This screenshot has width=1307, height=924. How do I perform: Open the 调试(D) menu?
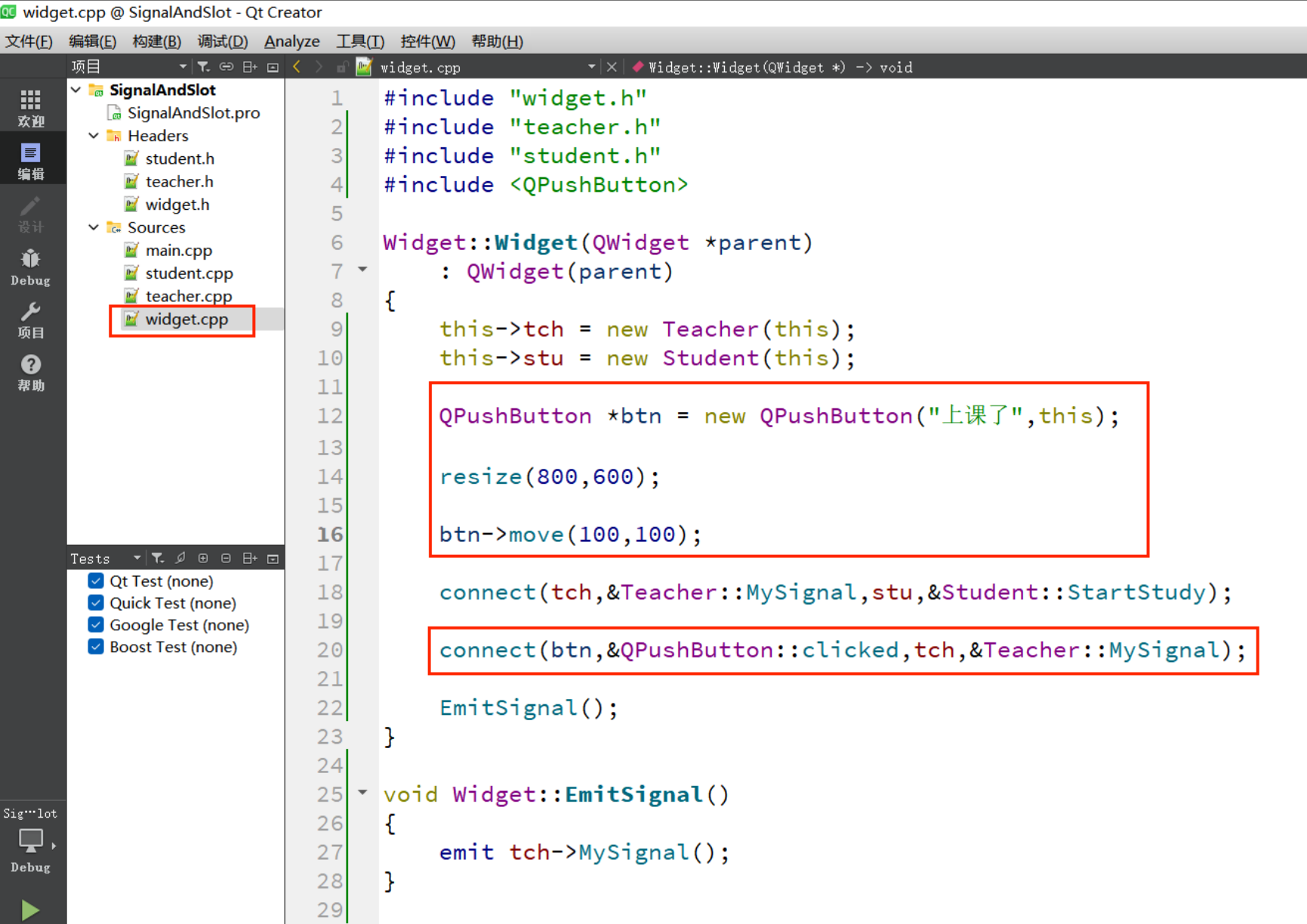pyautogui.click(x=222, y=41)
